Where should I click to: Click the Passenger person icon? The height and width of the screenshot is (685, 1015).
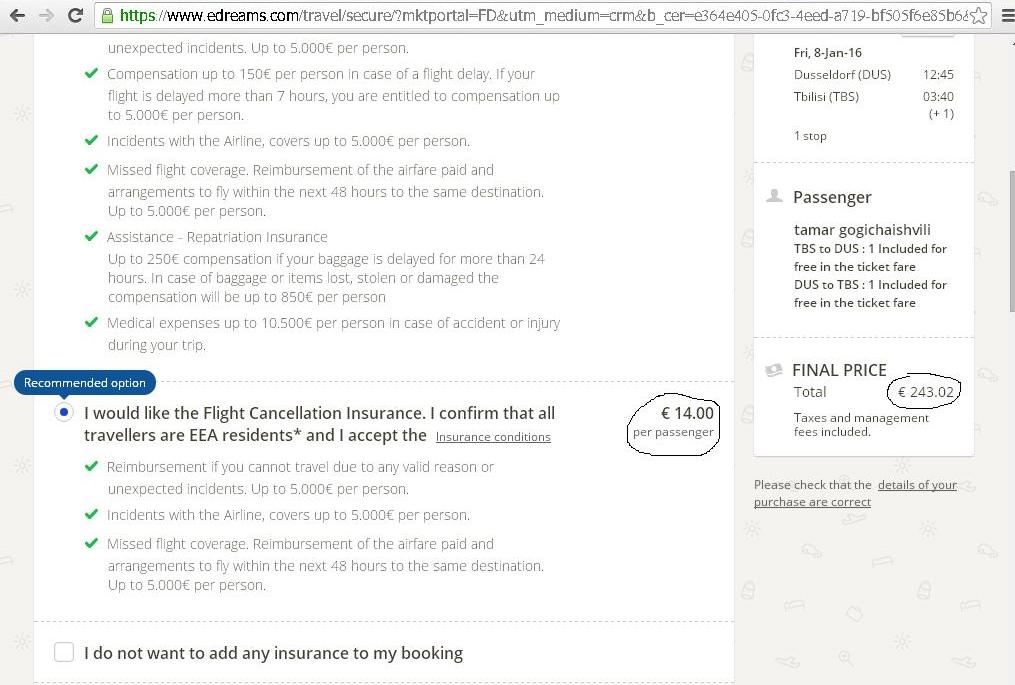click(x=774, y=197)
